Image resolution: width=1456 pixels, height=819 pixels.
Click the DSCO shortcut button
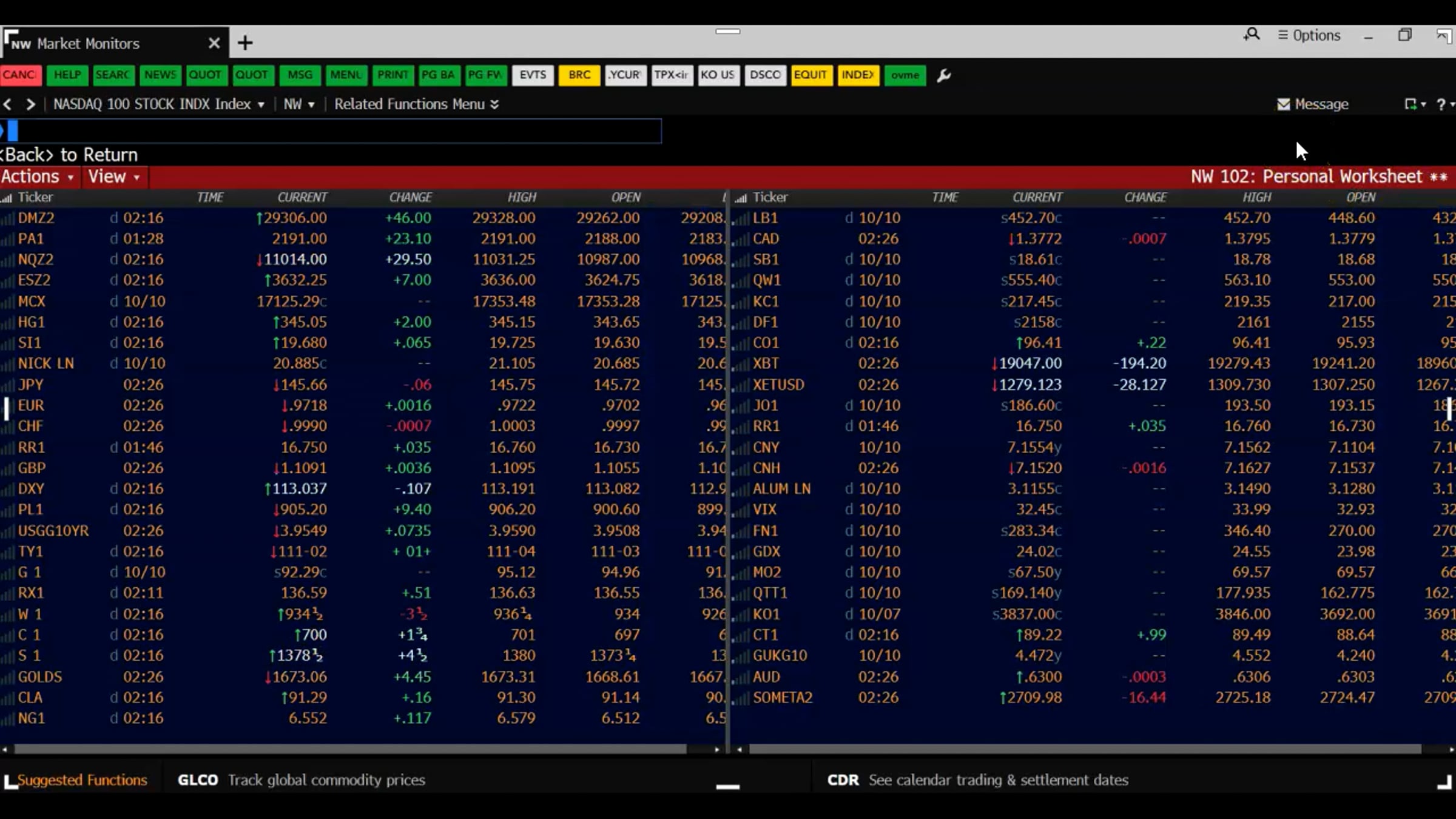click(765, 75)
